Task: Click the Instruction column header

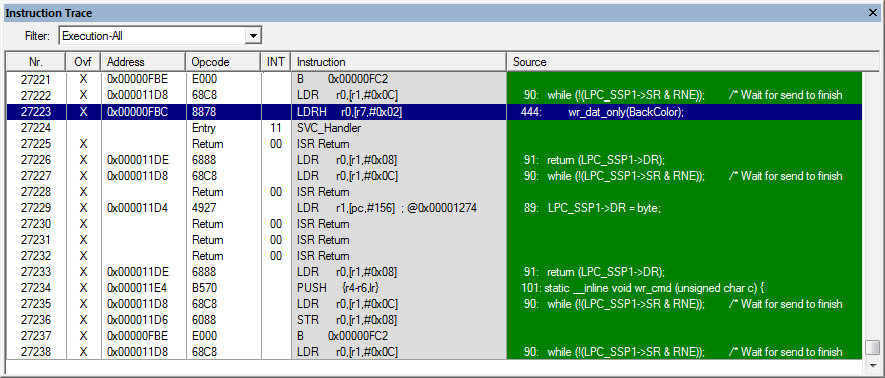Action: pos(398,62)
